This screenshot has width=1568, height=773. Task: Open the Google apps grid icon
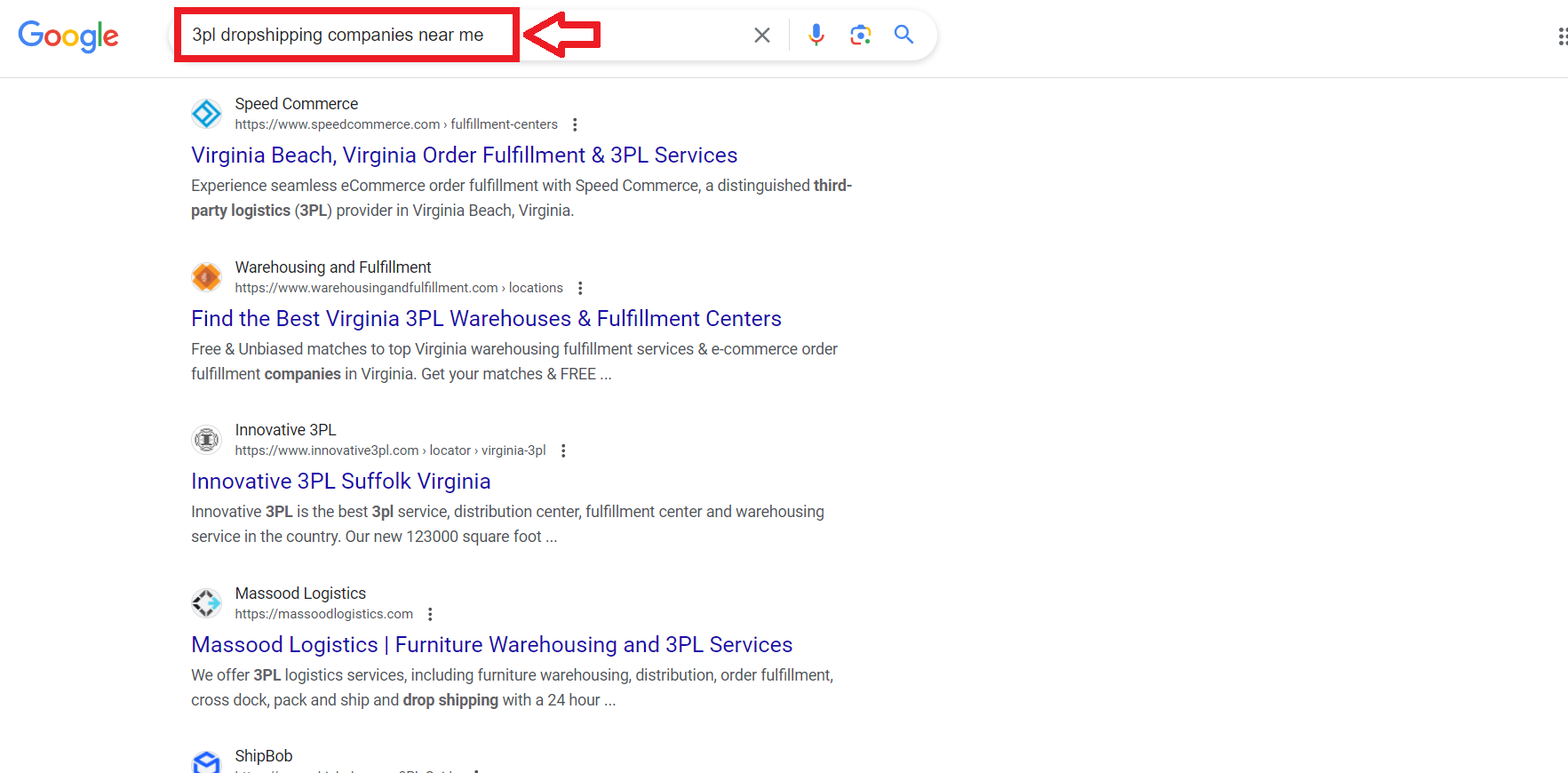[x=1562, y=36]
